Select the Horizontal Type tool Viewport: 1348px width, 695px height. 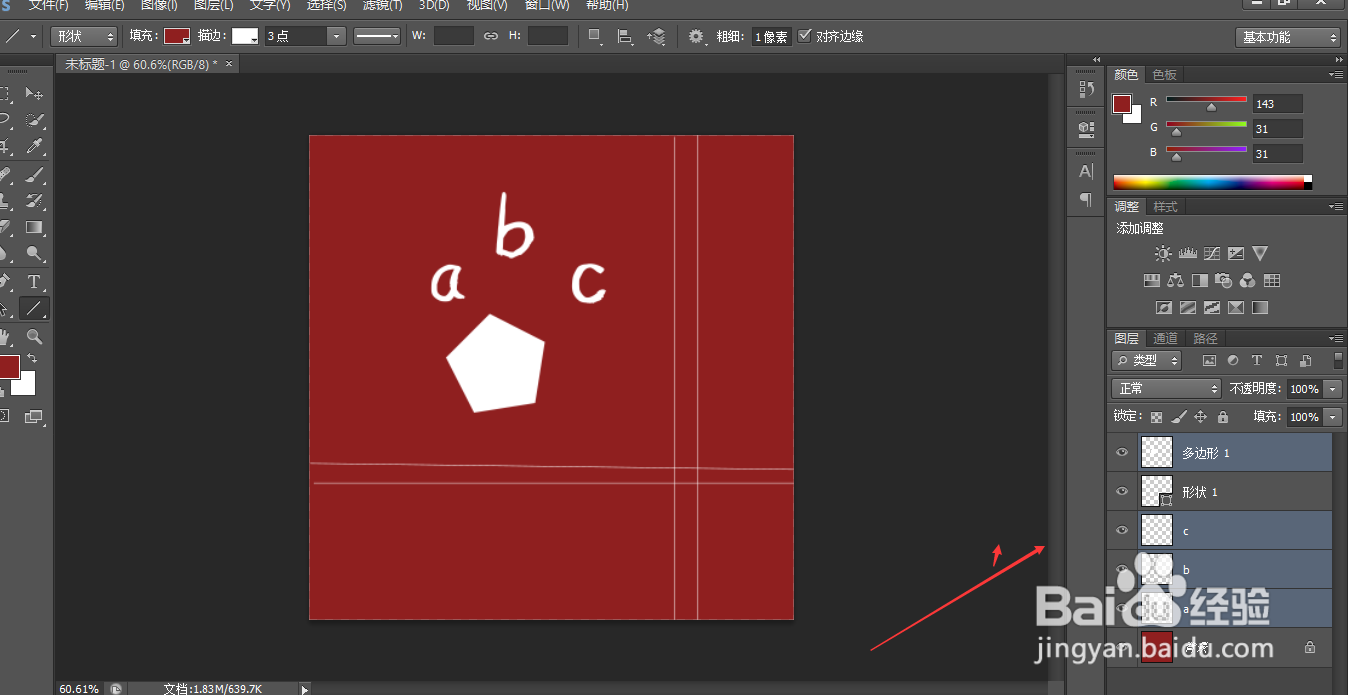pos(34,282)
